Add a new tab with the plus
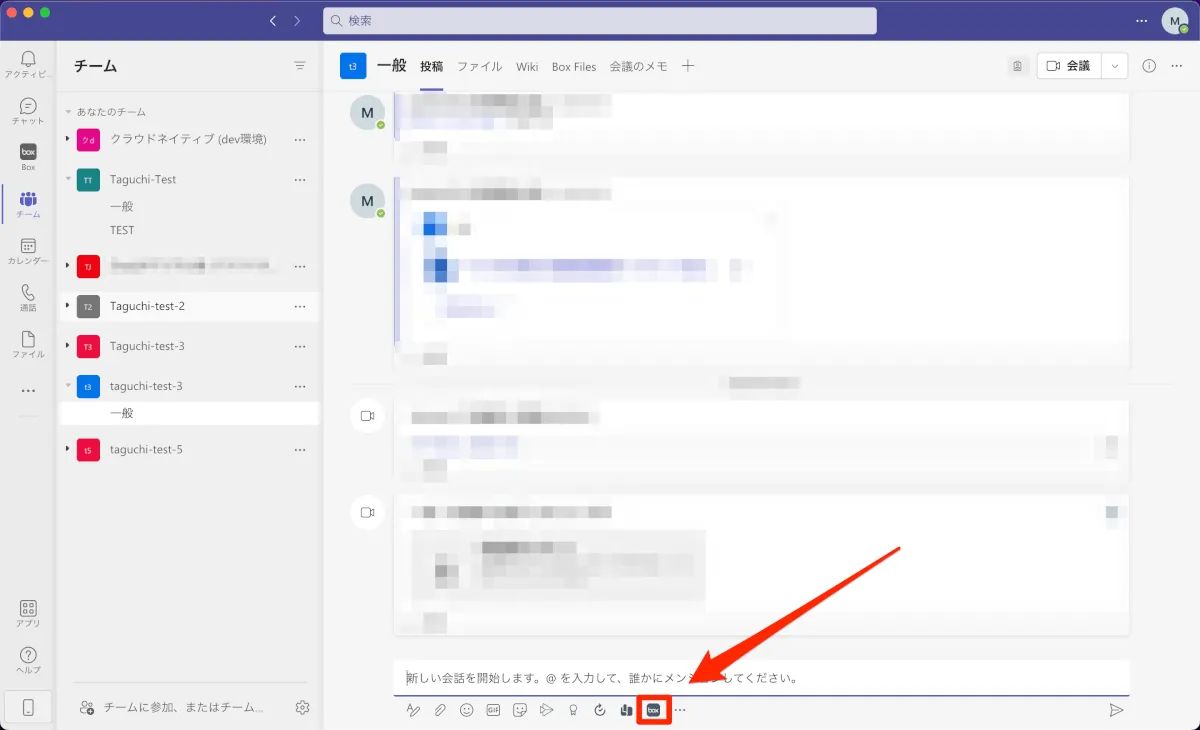The height and width of the screenshot is (730, 1200). [x=687, y=66]
